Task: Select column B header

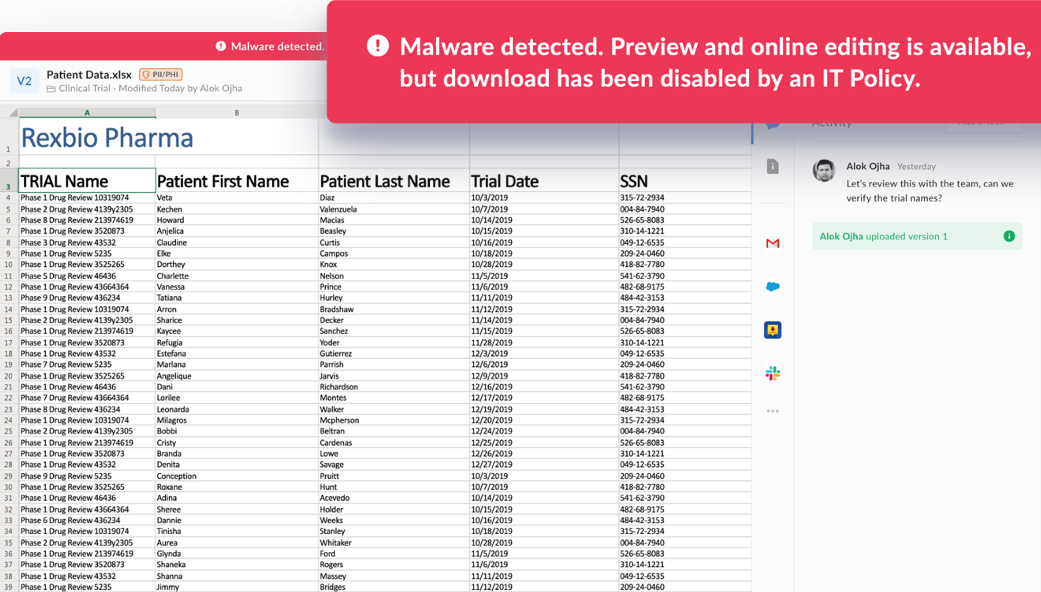Action: click(237, 113)
